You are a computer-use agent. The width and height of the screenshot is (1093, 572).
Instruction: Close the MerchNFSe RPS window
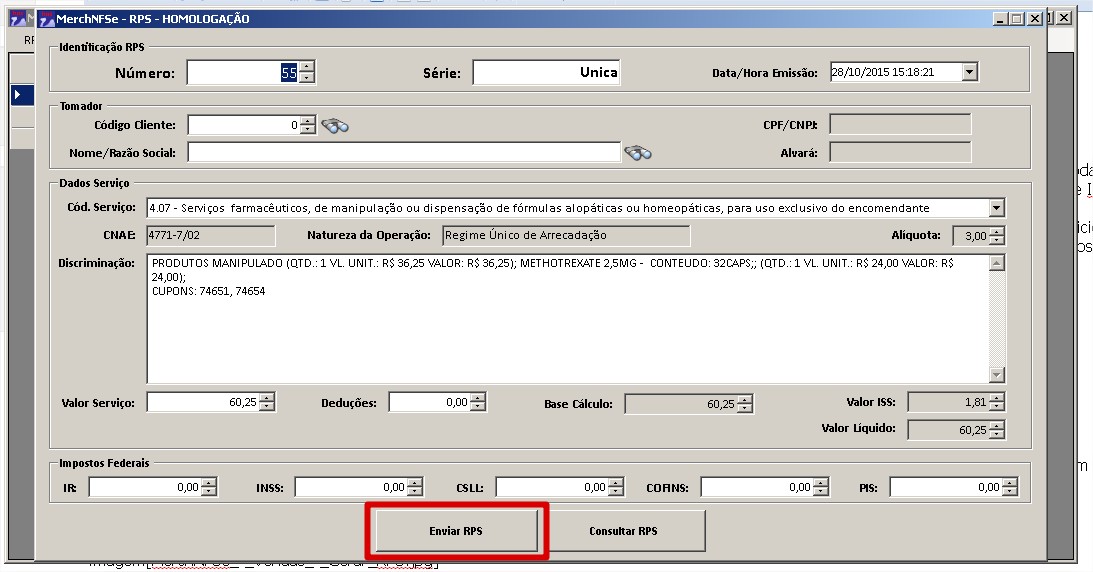pos(1034,19)
